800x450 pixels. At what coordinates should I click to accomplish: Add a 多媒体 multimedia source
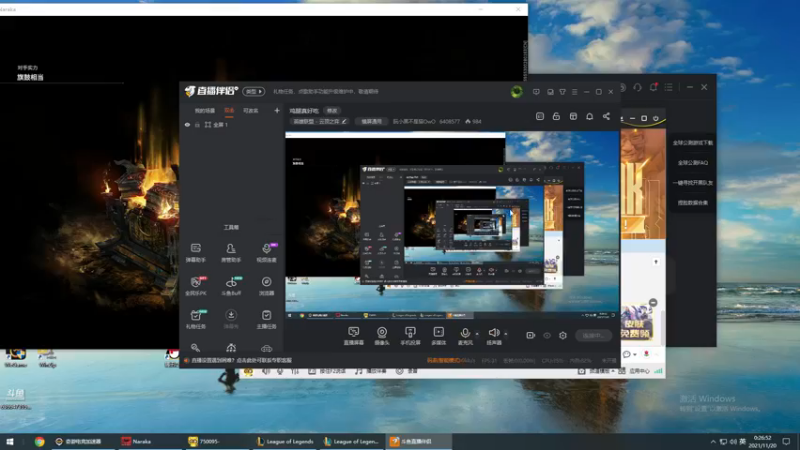[439, 336]
